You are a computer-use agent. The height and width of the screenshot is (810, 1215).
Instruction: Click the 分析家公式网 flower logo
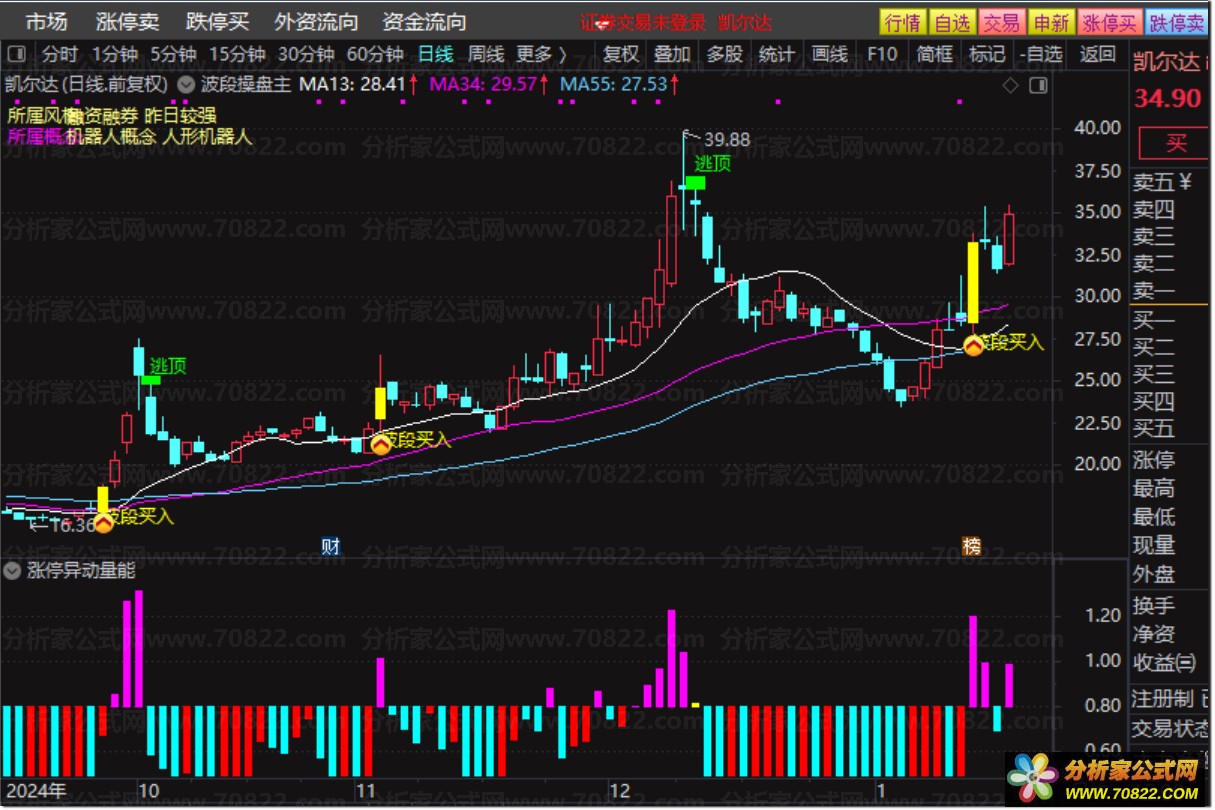click(1033, 778)
